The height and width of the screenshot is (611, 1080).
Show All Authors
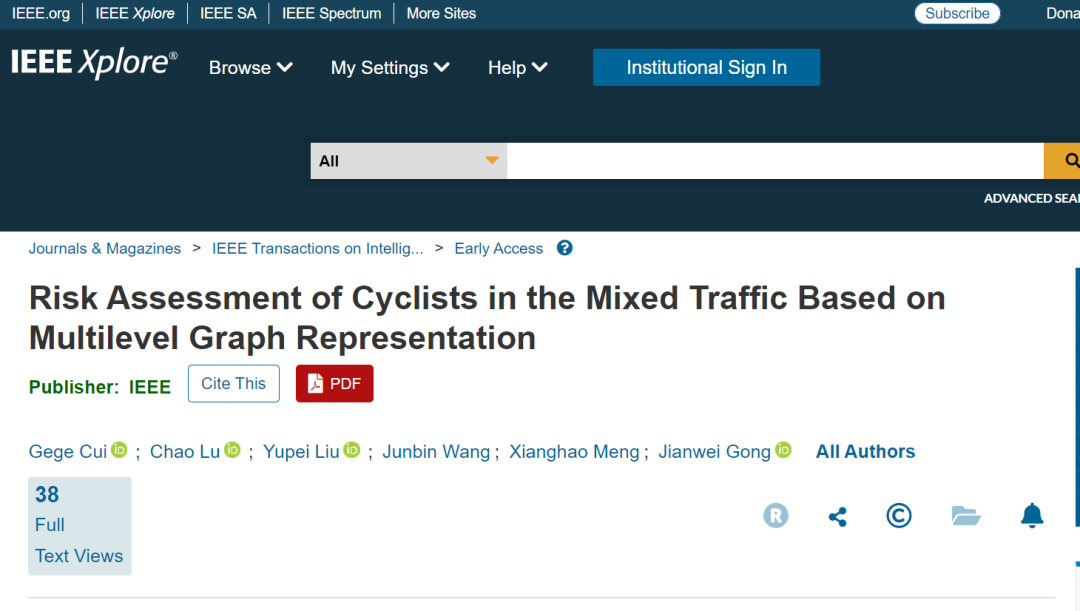[x=865, y=452]
